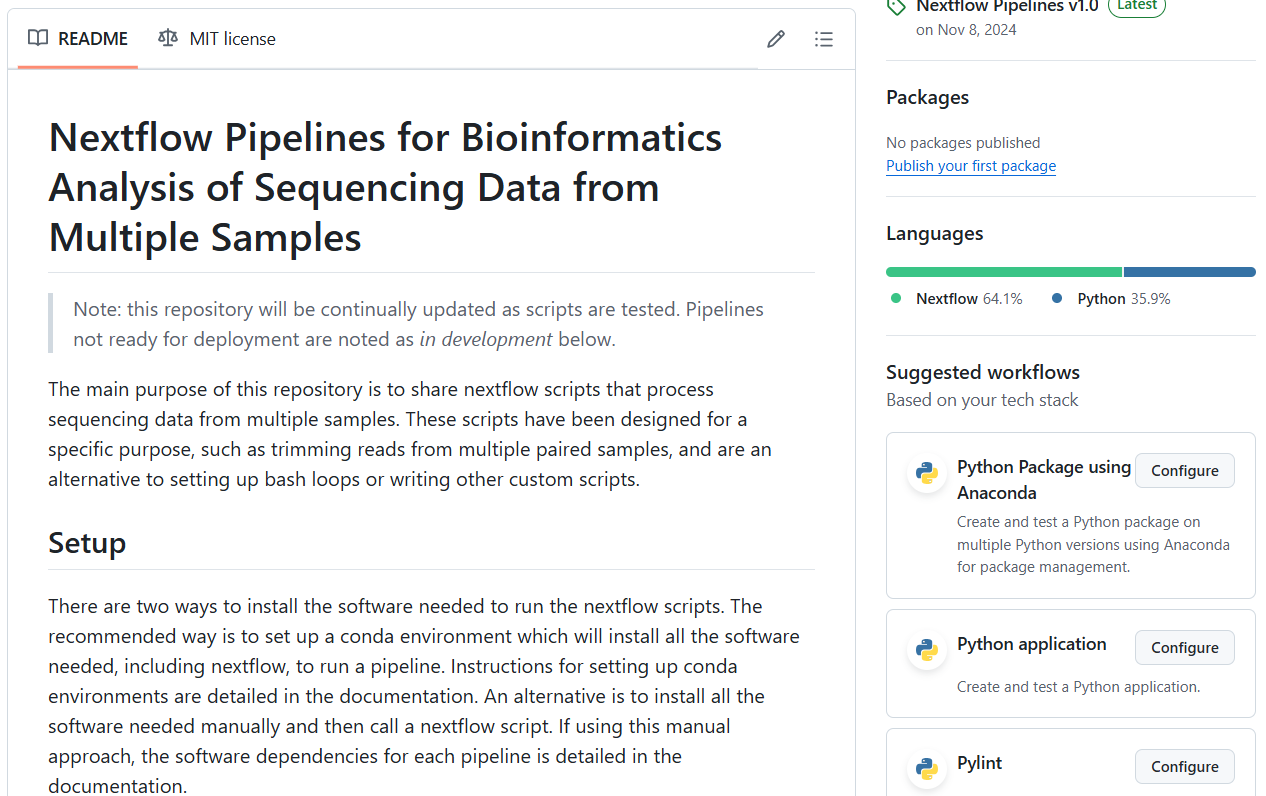The height and width of the screenshot is (796, 1266).
Task: Click the Languages heading
Action: click(934, 233)
